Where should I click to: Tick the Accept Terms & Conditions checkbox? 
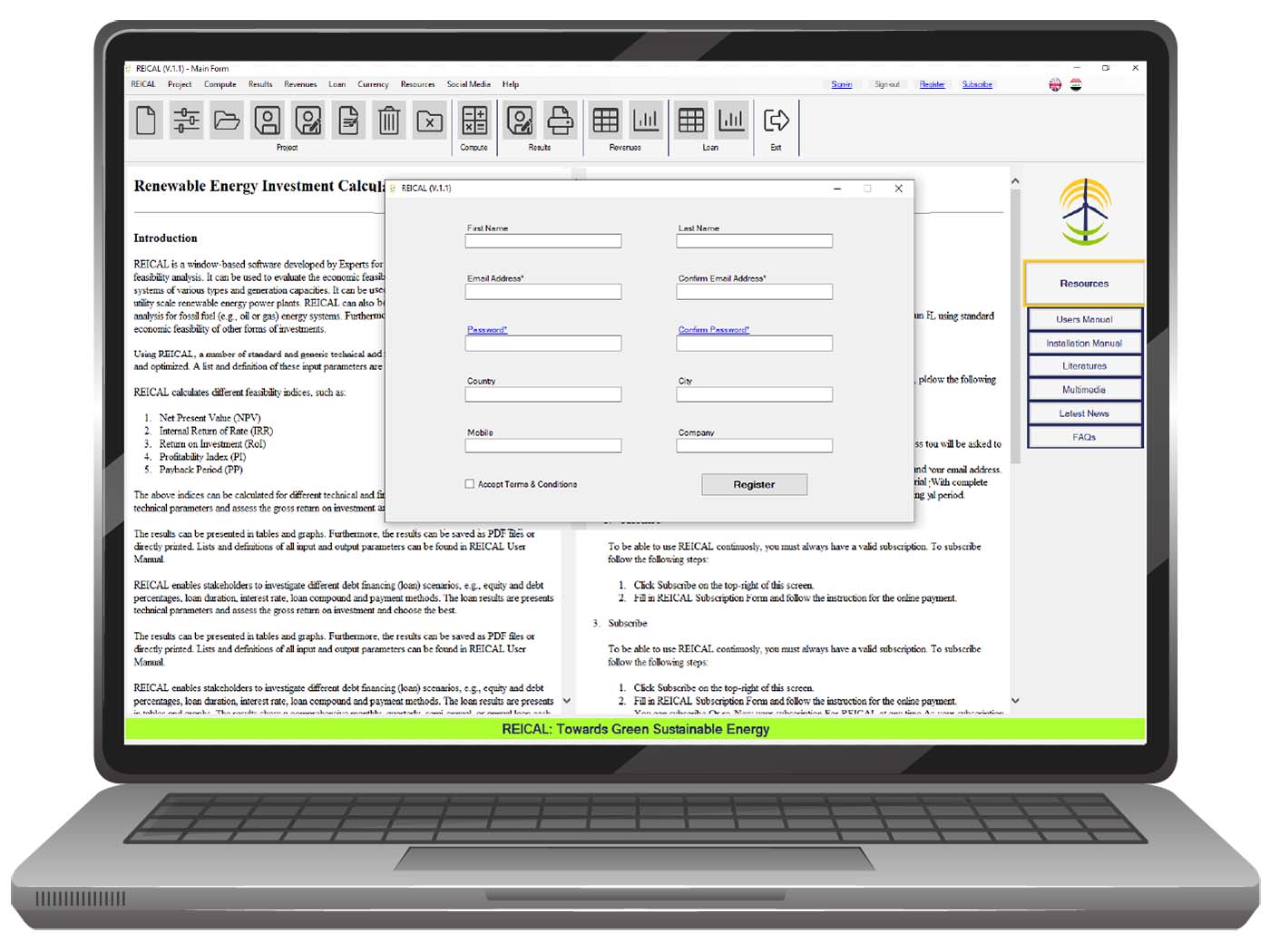tap(470, 484)
